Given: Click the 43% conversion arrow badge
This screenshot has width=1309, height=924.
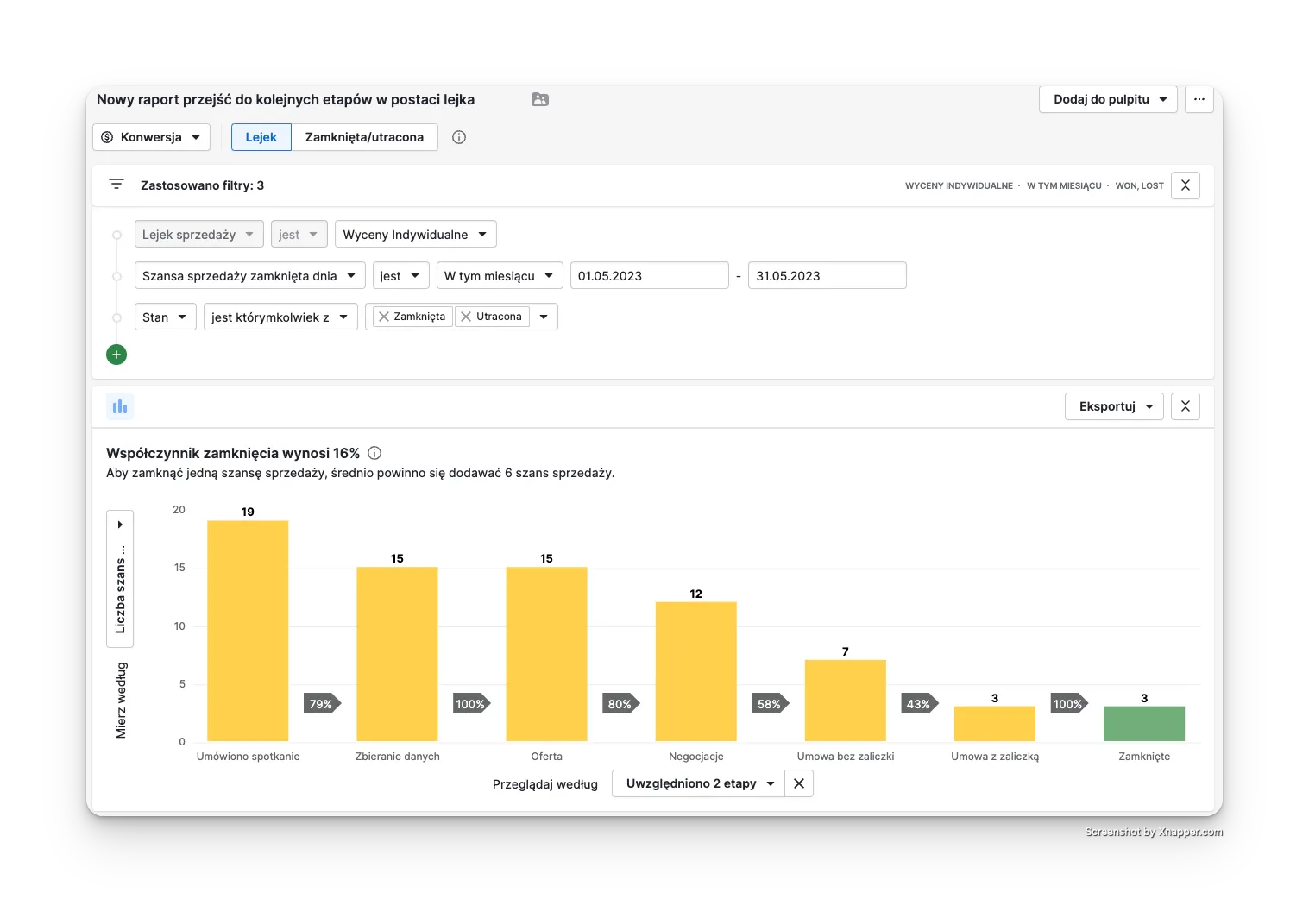Looking at the screenshot, I should [x=920, y=704].
